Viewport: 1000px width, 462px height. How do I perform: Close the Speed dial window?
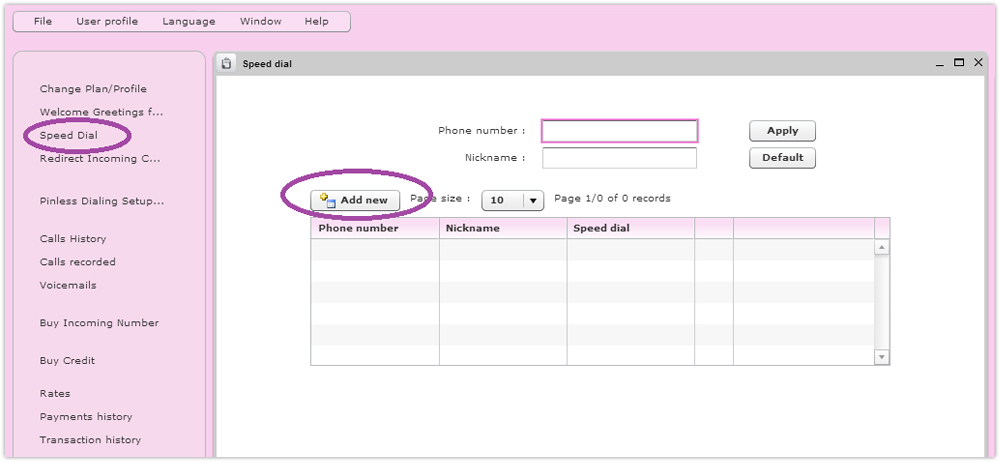click(x=978, y=63)
